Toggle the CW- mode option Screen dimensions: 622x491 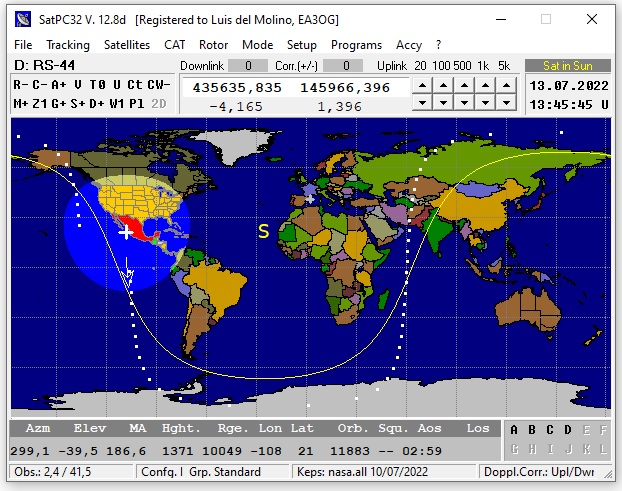160,85
